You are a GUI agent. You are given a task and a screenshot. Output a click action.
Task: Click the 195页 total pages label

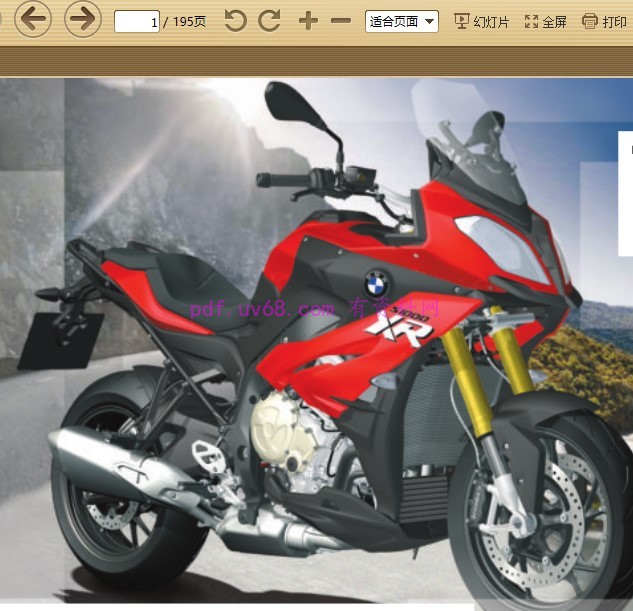(x=188, y=22)
